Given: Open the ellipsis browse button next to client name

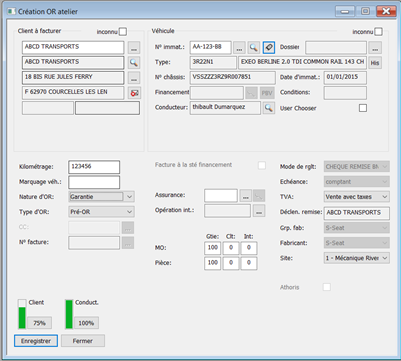Looking at the screenshot, I should coord(134,48).
